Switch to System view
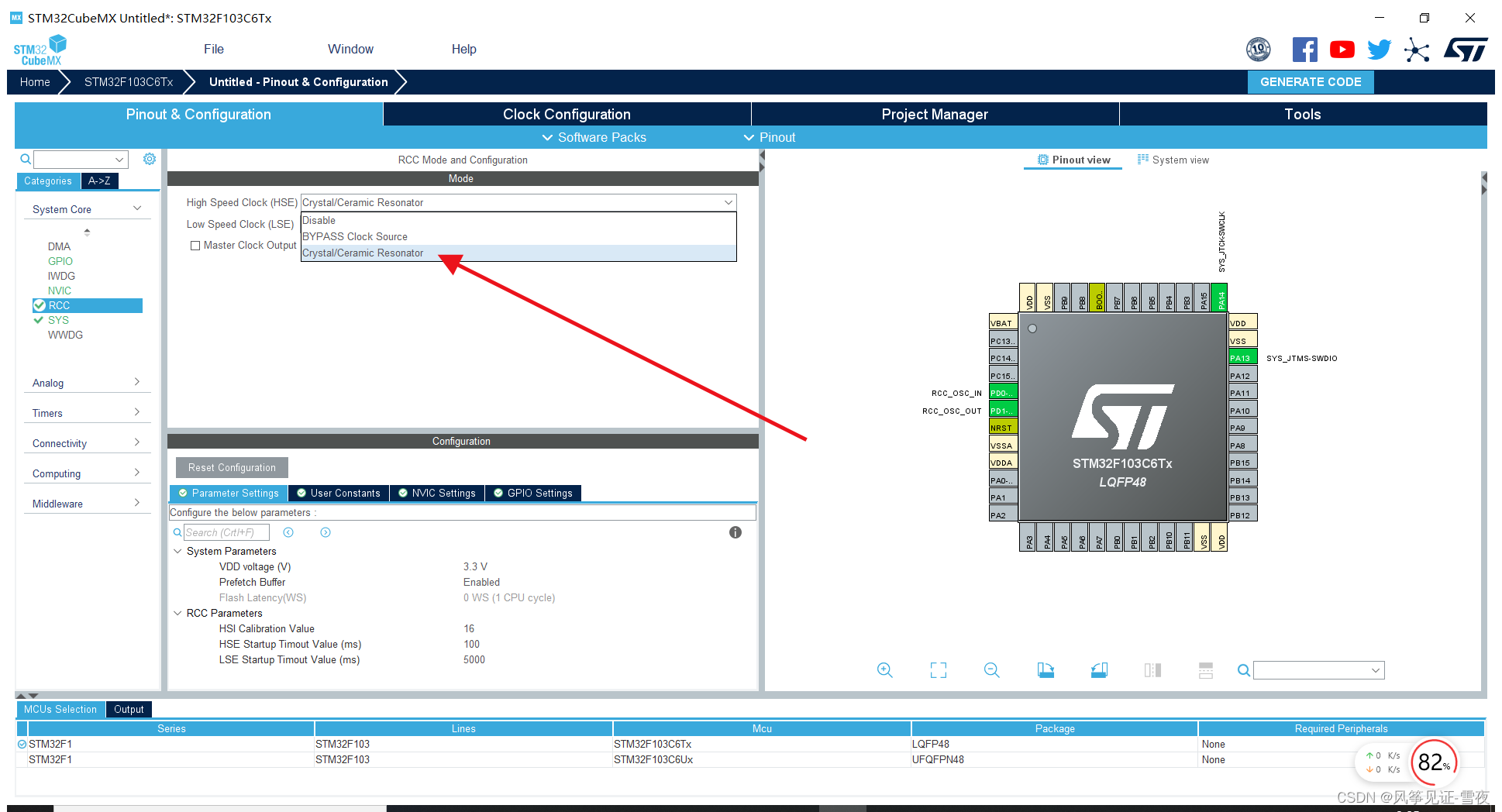The width and height of the screenshot is (1502, 812). (1173, 160)
